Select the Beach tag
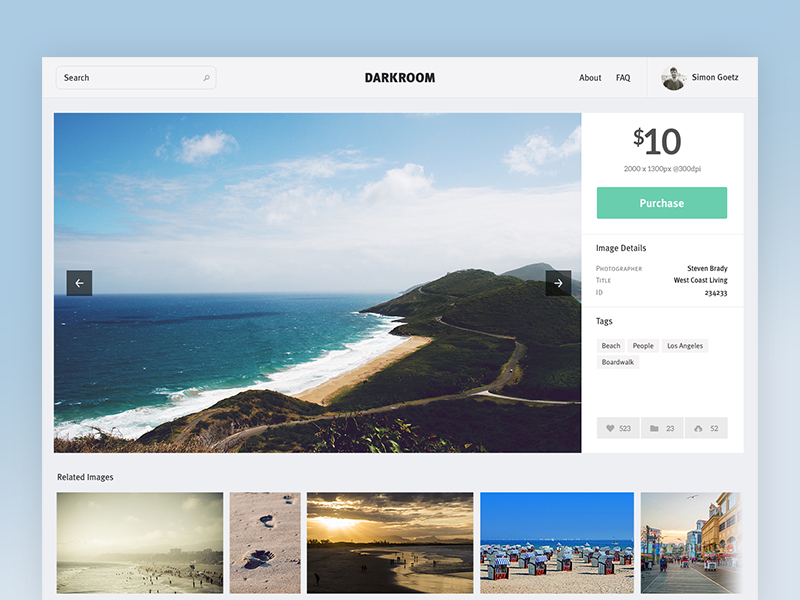Viewport: 800px width, 600px height. [611, 345]
